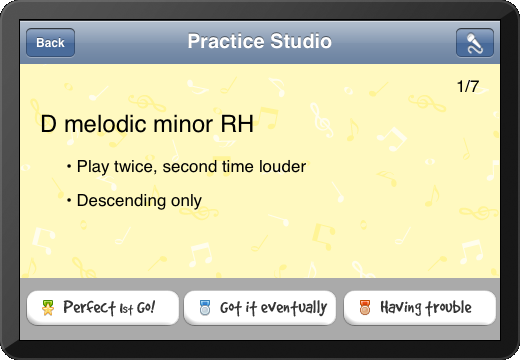Click the blue silver medal icon

[x=205, y=307]
